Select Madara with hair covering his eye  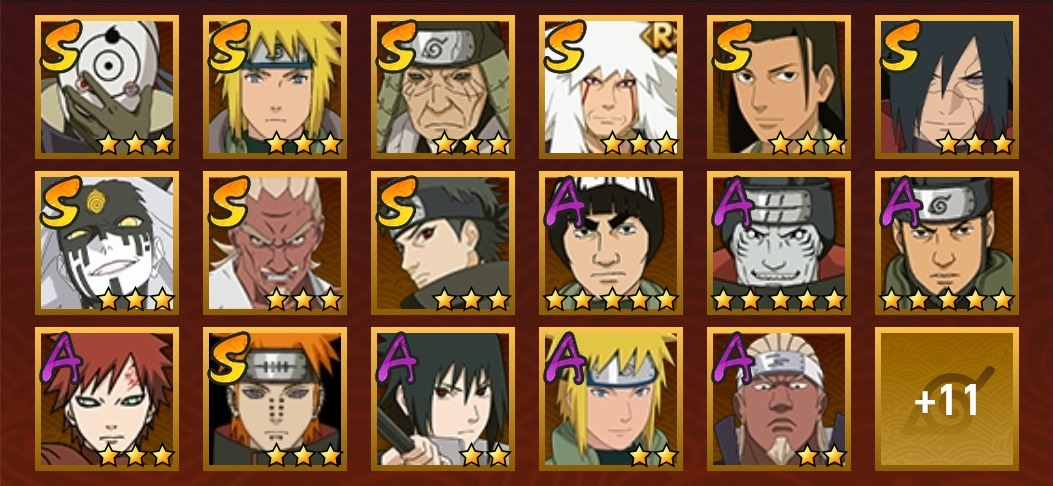(947, 87)
